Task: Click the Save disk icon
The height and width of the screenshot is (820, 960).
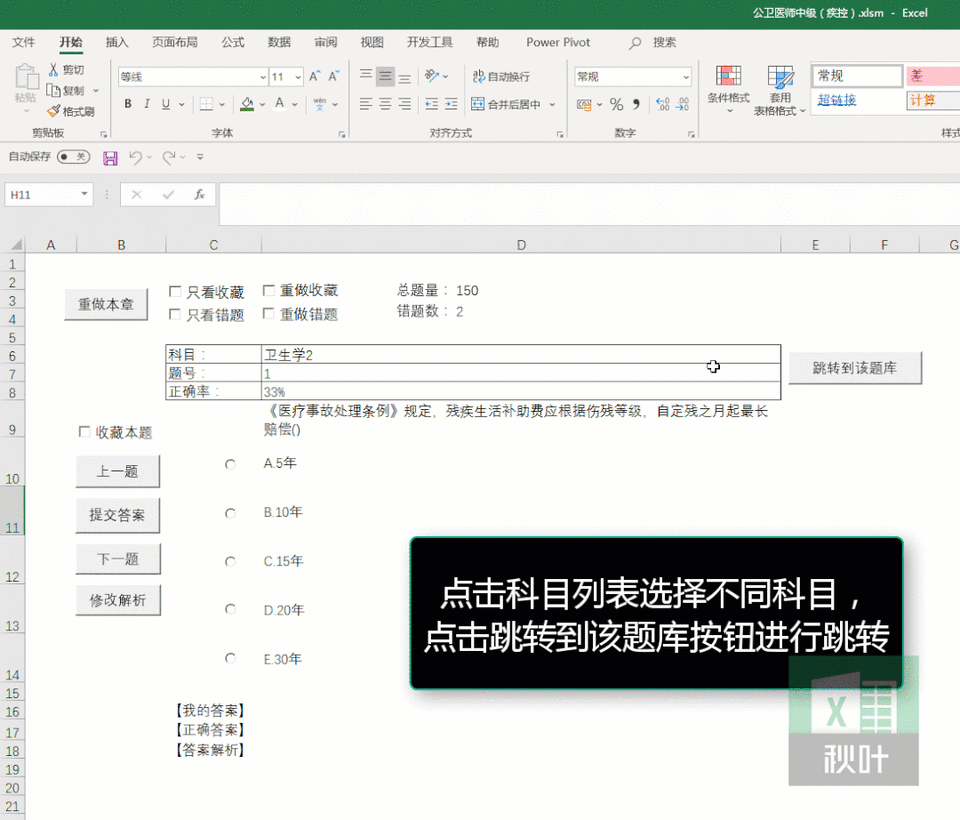Action: click(x=110, y=158)
